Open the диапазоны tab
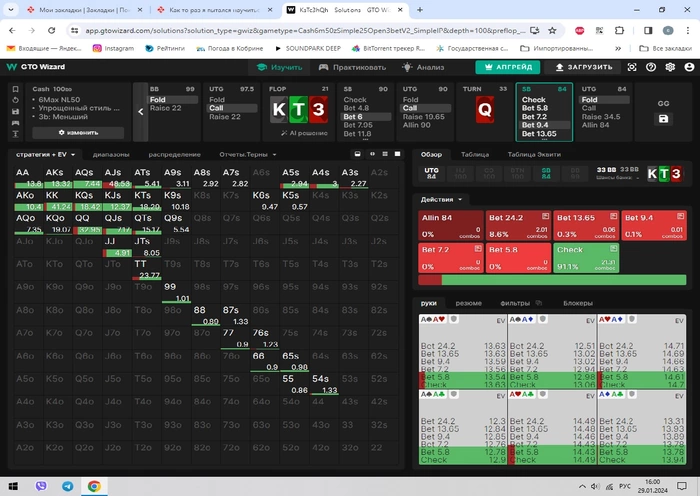 click(111, 154)
